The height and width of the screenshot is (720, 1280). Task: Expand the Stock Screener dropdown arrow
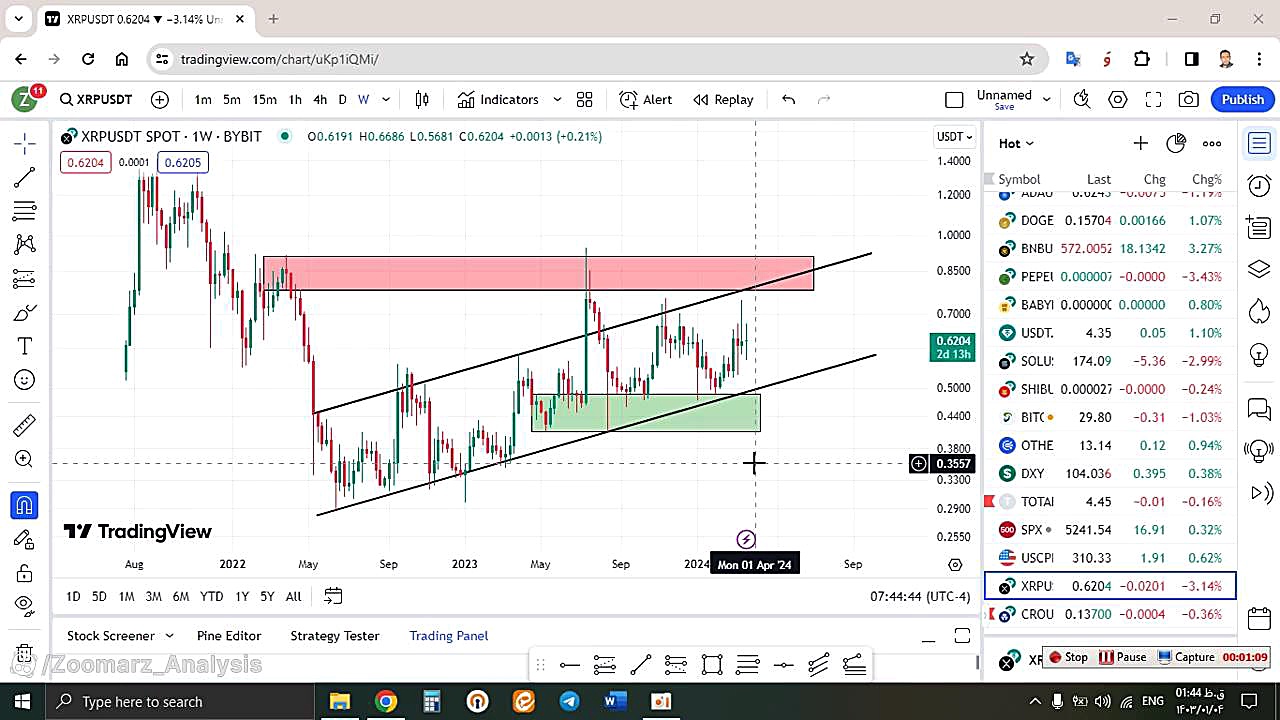[x=169, y=636]
